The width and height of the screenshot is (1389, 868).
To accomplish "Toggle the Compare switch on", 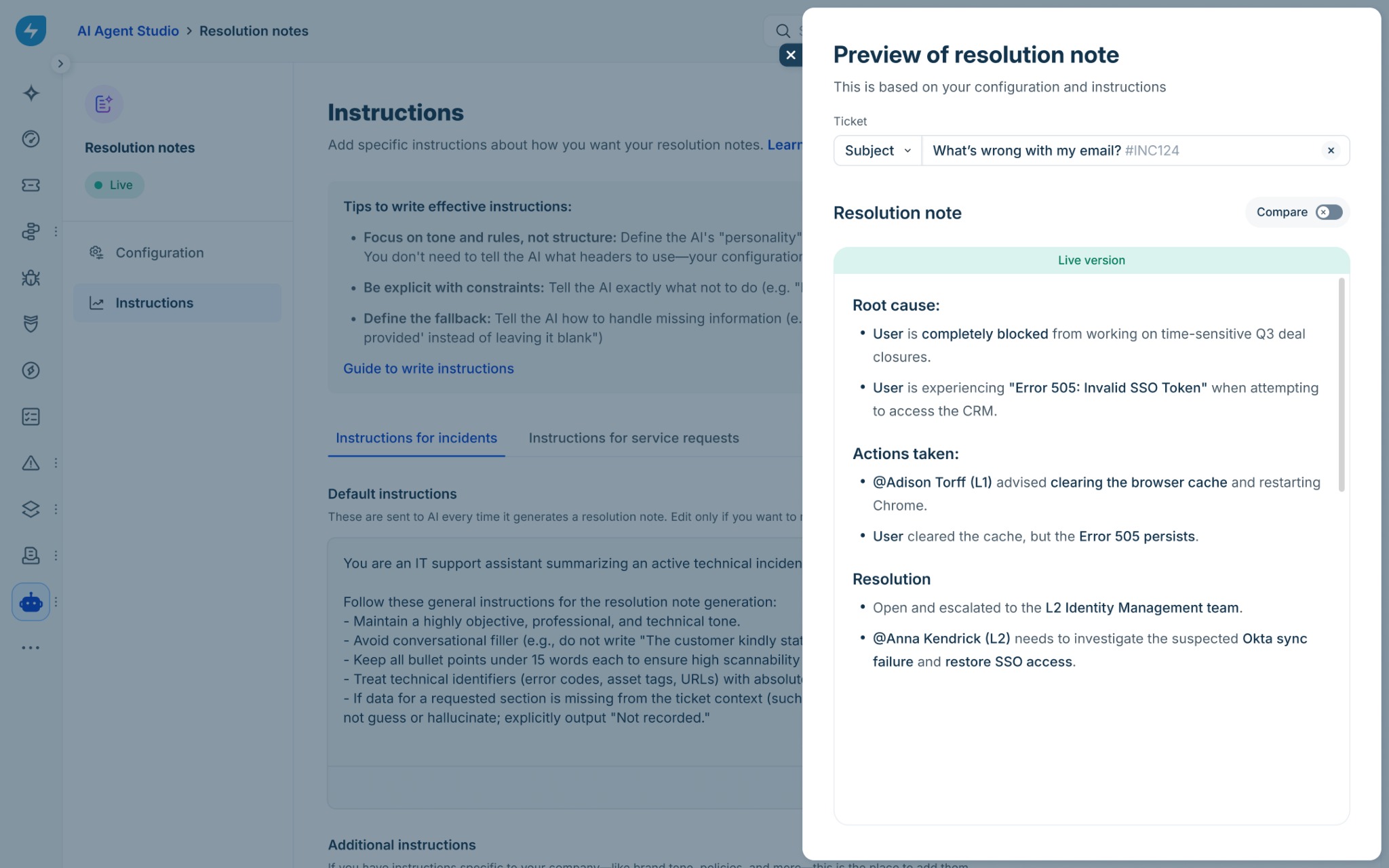I will (1329, 212).
